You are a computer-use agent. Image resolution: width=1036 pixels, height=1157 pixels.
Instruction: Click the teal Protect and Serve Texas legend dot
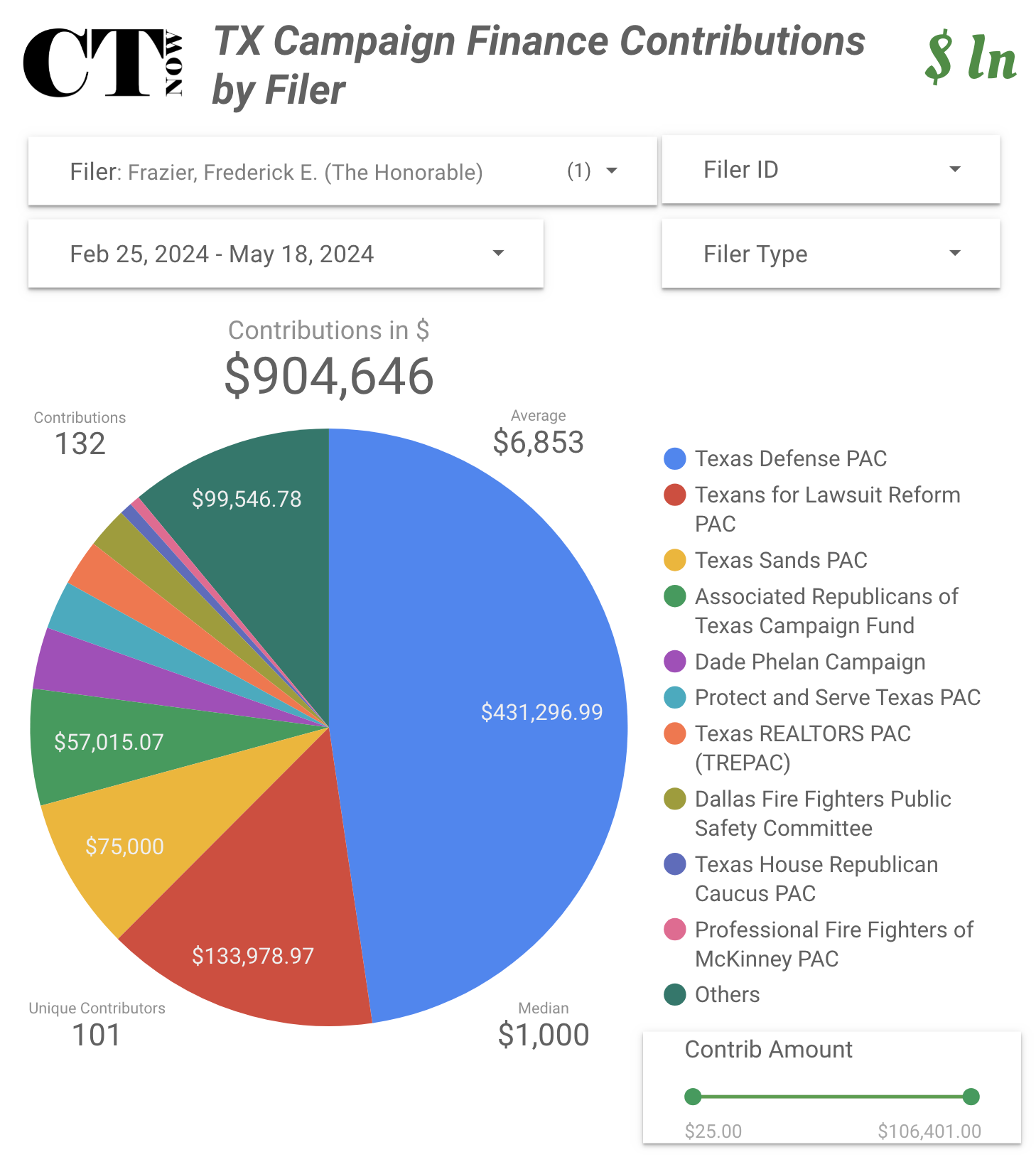[x=674, y=697]
